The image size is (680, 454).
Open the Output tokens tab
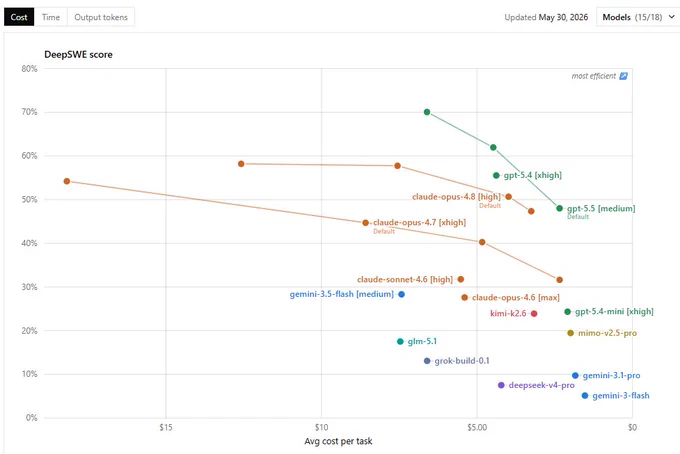coord(101,17)
